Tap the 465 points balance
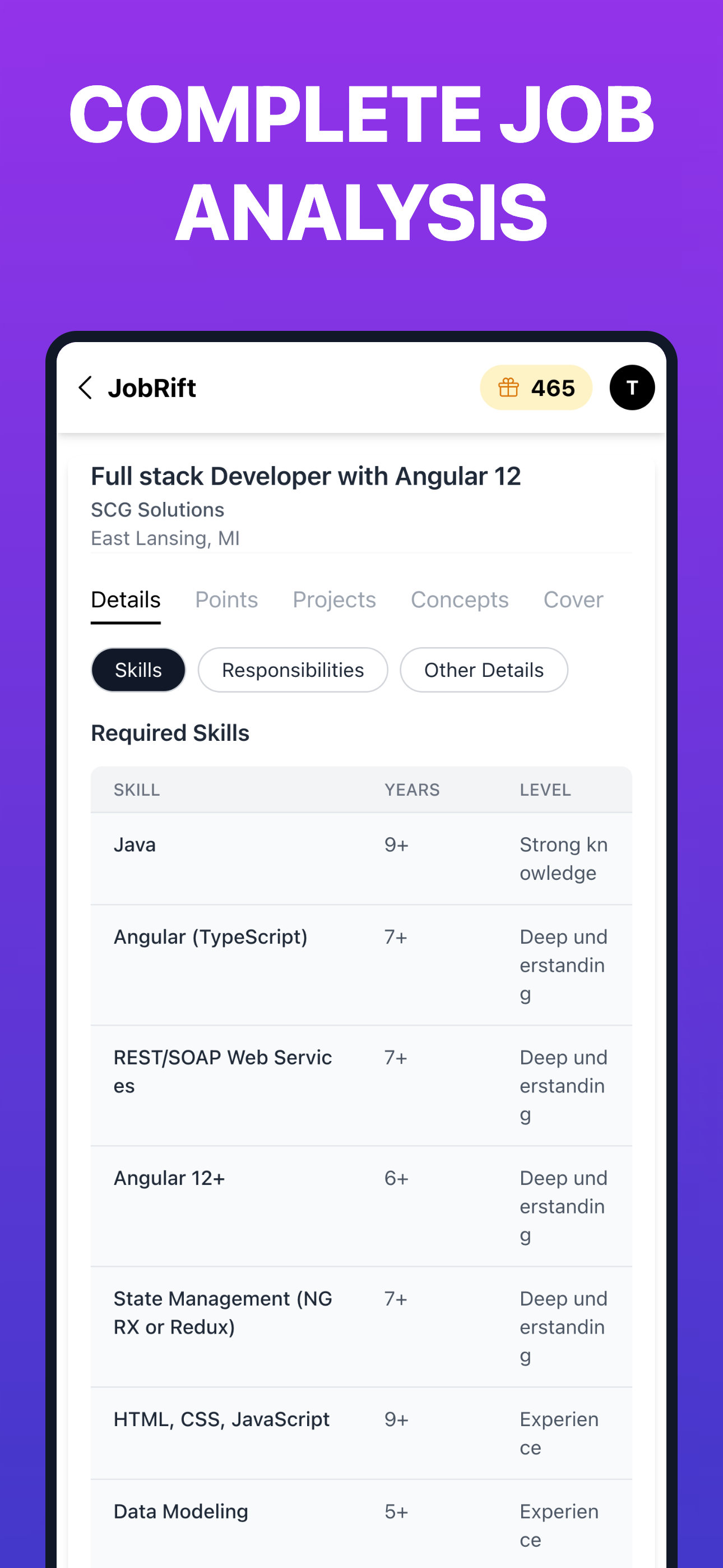Screen dimensions: 723x1568 coord(553,388)
